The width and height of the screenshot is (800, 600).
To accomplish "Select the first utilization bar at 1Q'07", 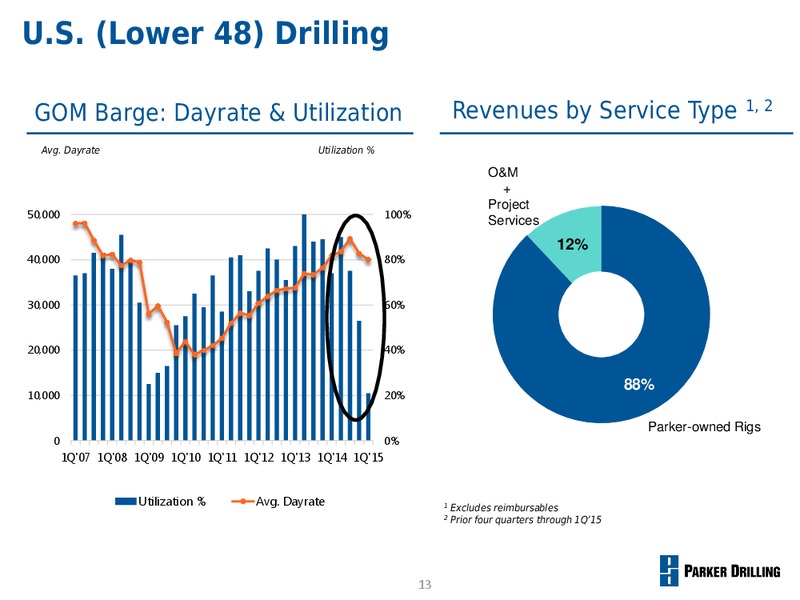I will [x=76, y=358].
